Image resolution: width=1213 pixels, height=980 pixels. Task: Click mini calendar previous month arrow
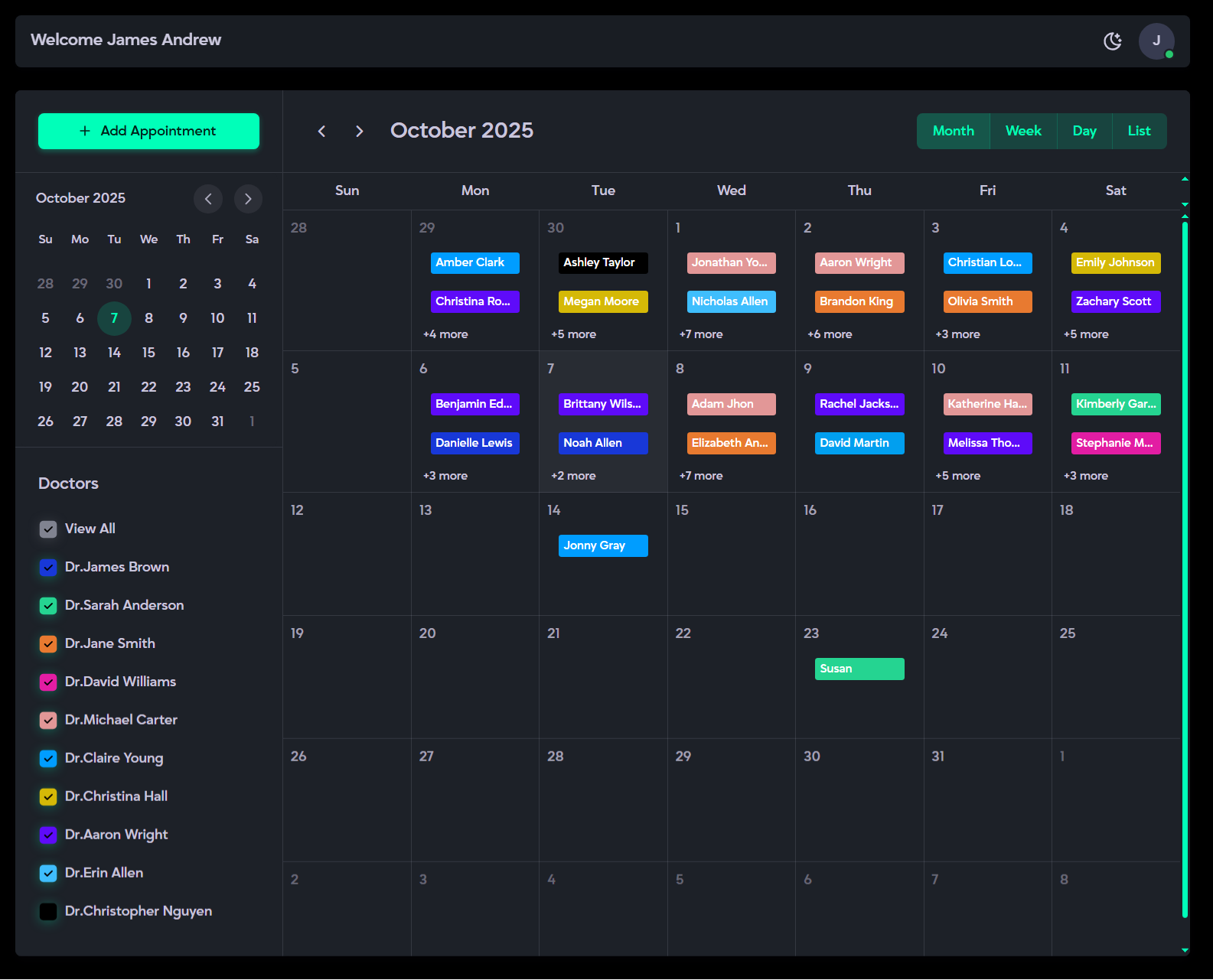pos(208,199)
